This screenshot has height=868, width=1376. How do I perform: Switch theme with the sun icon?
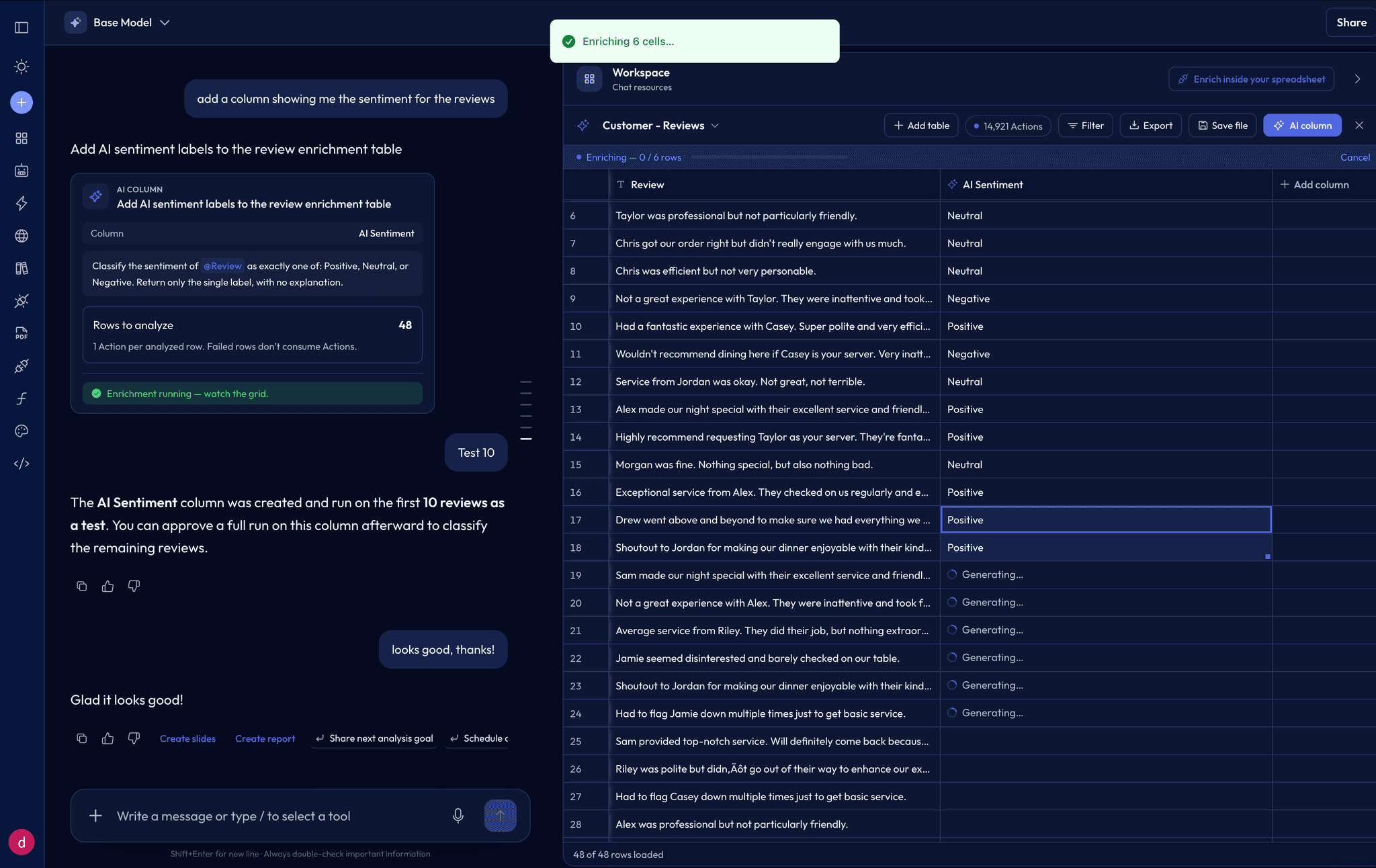click(21, 67)
